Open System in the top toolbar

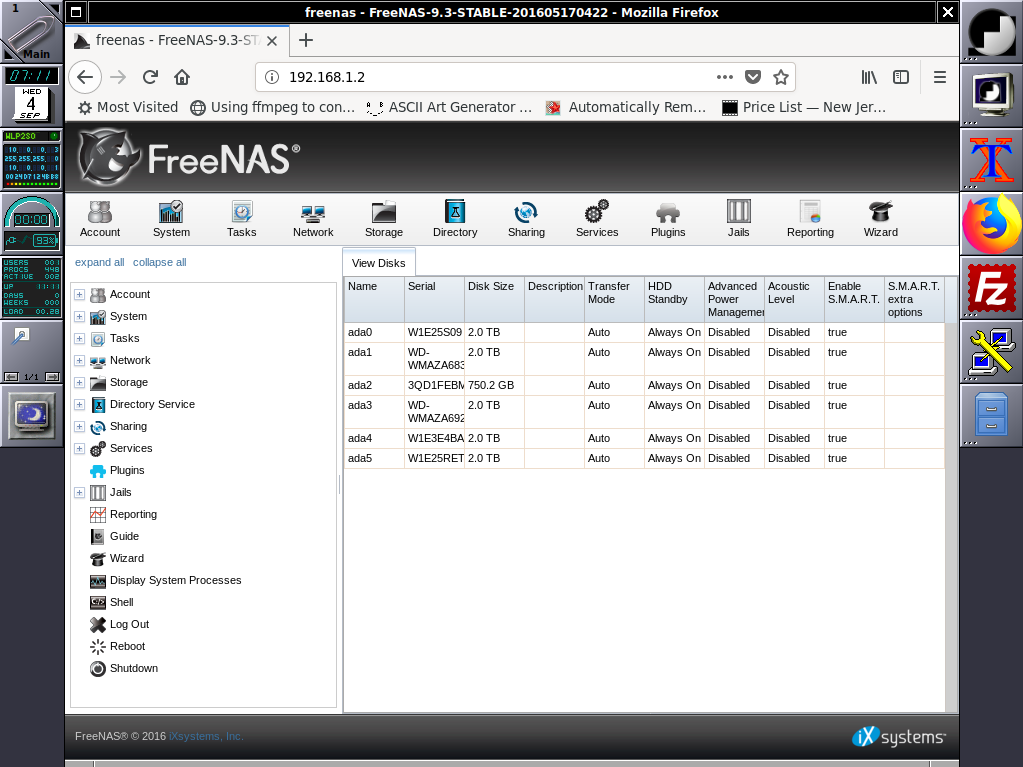[171, 219]
